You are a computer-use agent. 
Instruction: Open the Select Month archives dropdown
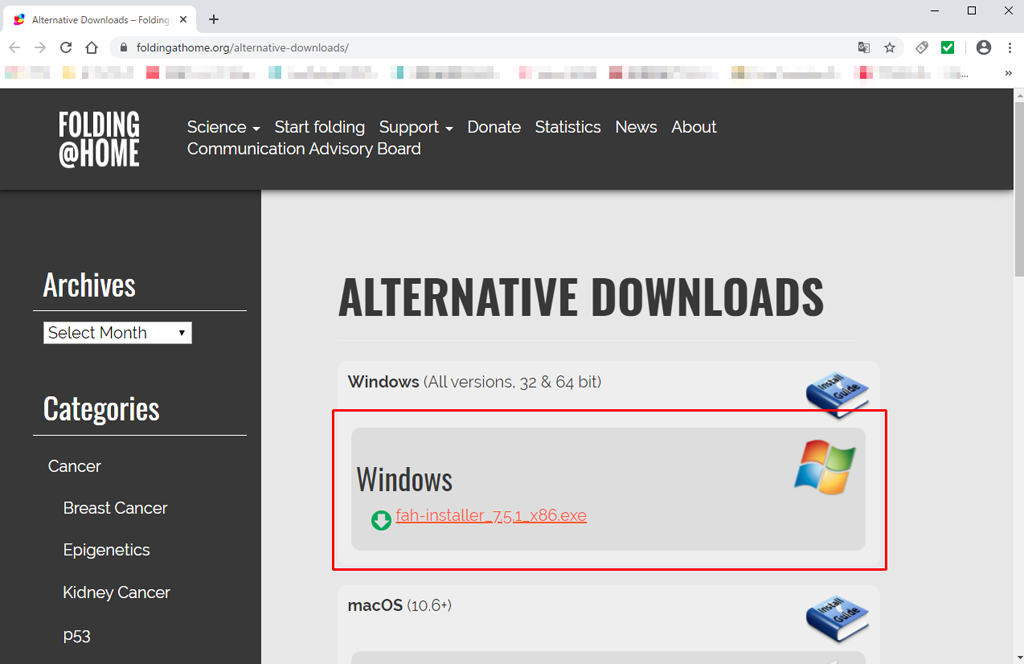point(117,333)
